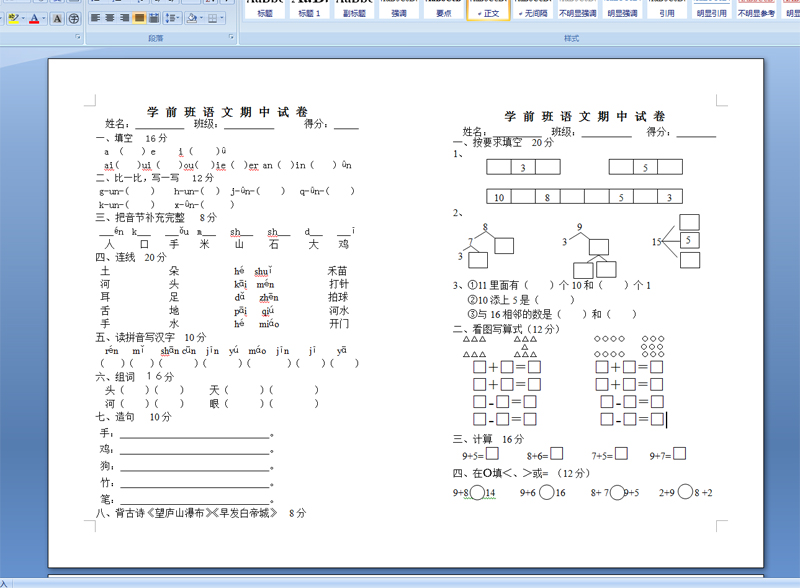Screen dimensions: 800x588
Task: Click heading 五、读拼音写汉字
Action: (x=135, y=337)
